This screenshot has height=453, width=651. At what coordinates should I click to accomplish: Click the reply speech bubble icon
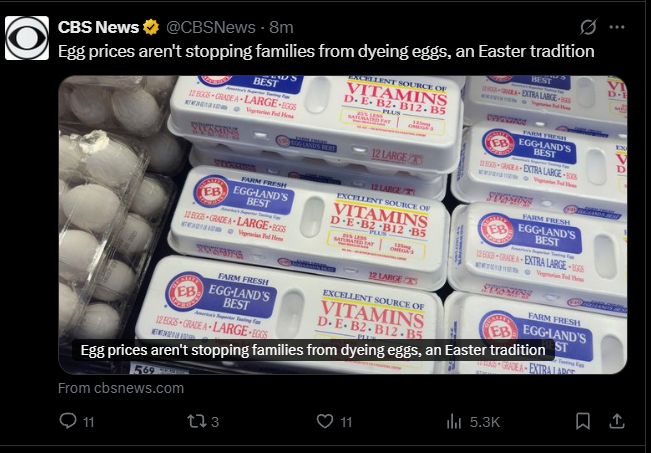pos(68,422)
